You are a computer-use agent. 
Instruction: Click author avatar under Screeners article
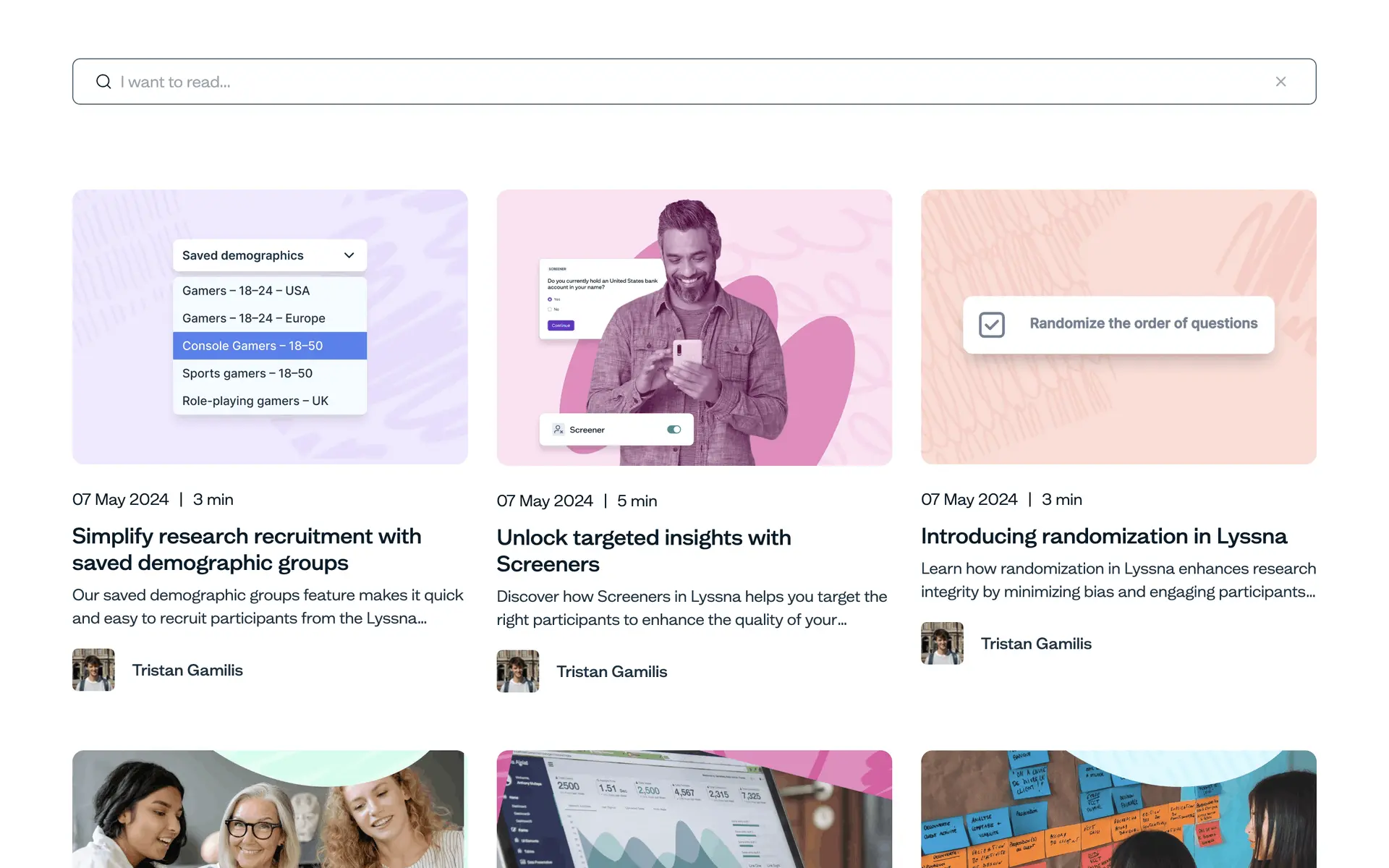click(517, 671)
